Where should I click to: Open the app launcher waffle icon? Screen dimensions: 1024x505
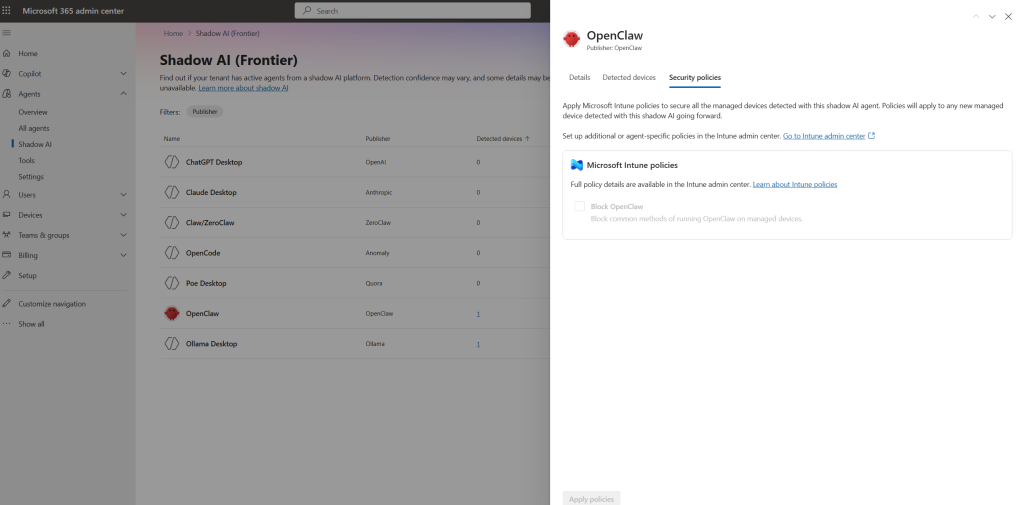(7, 10)
